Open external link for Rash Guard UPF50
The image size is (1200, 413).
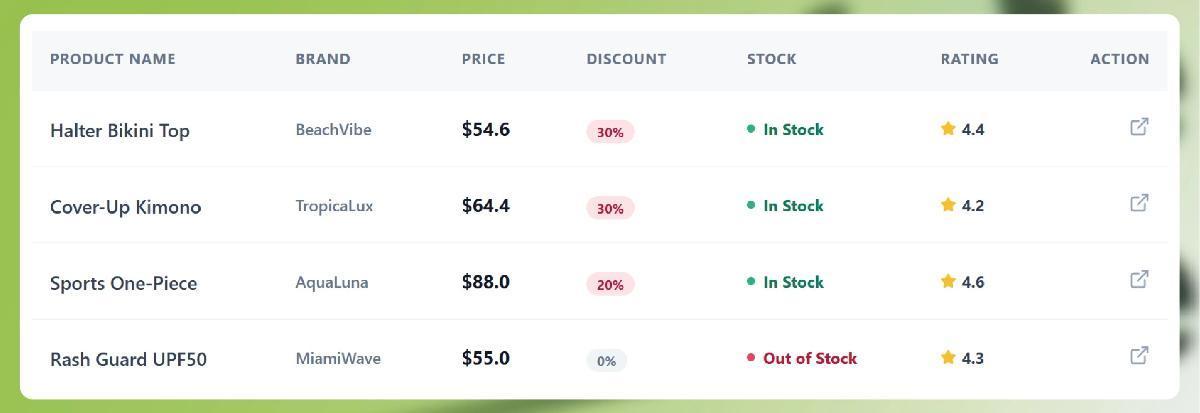pyautogui.click(x=1138, y=355)
